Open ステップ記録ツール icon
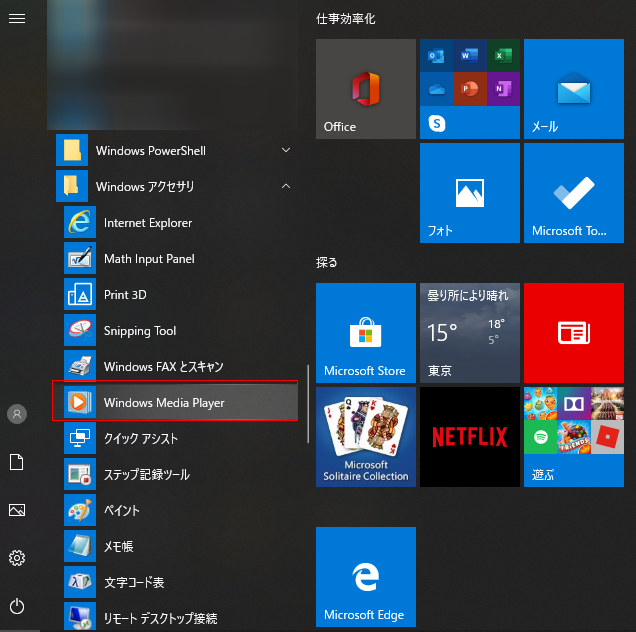 click(x=80, y=474)
